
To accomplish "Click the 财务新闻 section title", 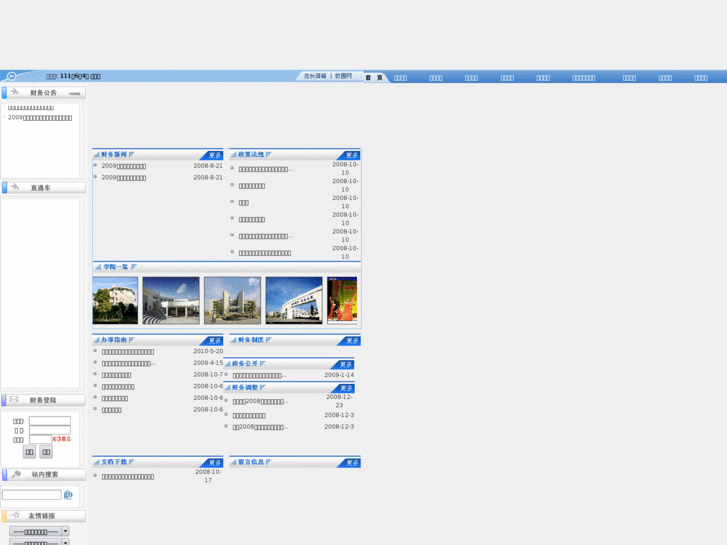I will [114, 154].
